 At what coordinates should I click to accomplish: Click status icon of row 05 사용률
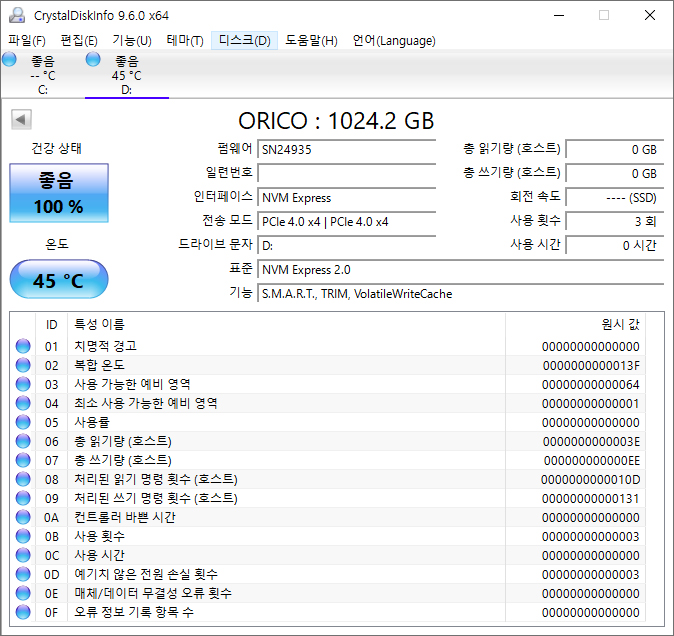[x=23, y=422]
